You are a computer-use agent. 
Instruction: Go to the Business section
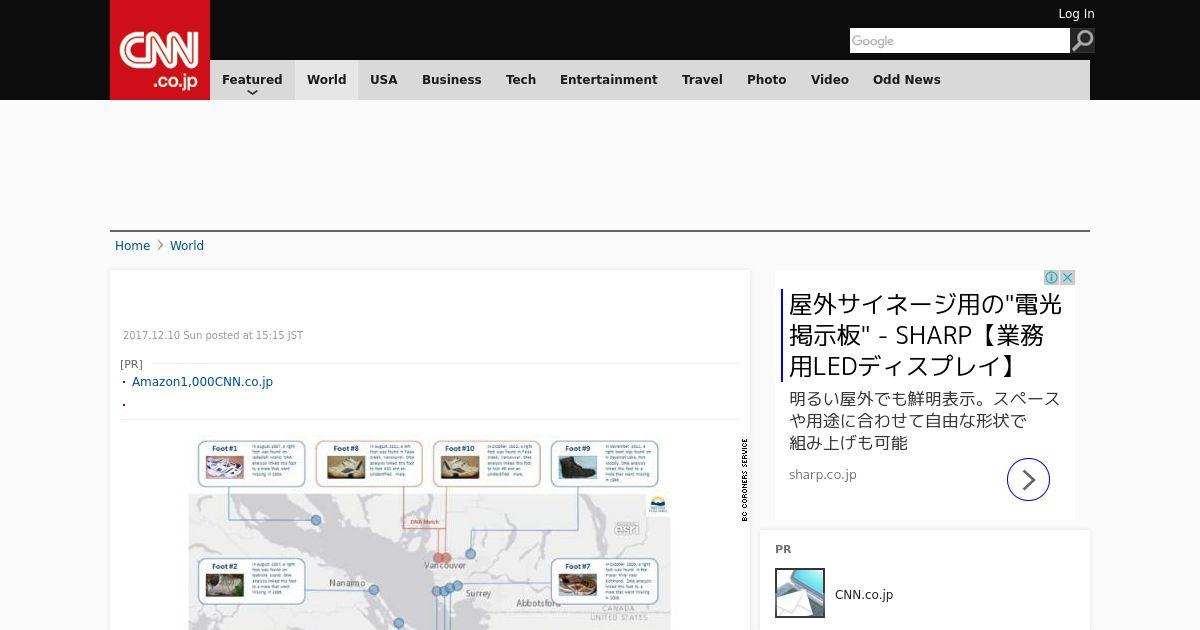(451, 80)
